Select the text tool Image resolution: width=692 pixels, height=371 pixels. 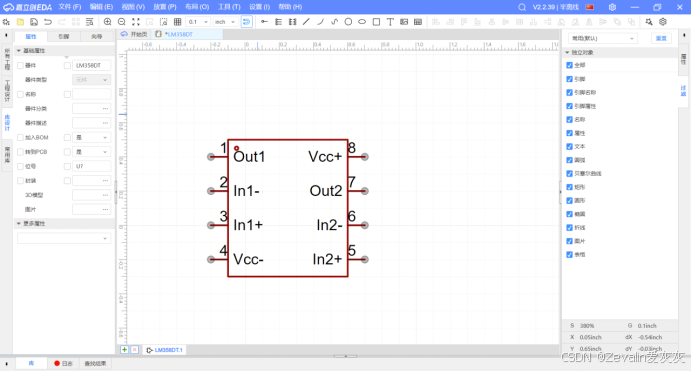(x=390, y=22)
